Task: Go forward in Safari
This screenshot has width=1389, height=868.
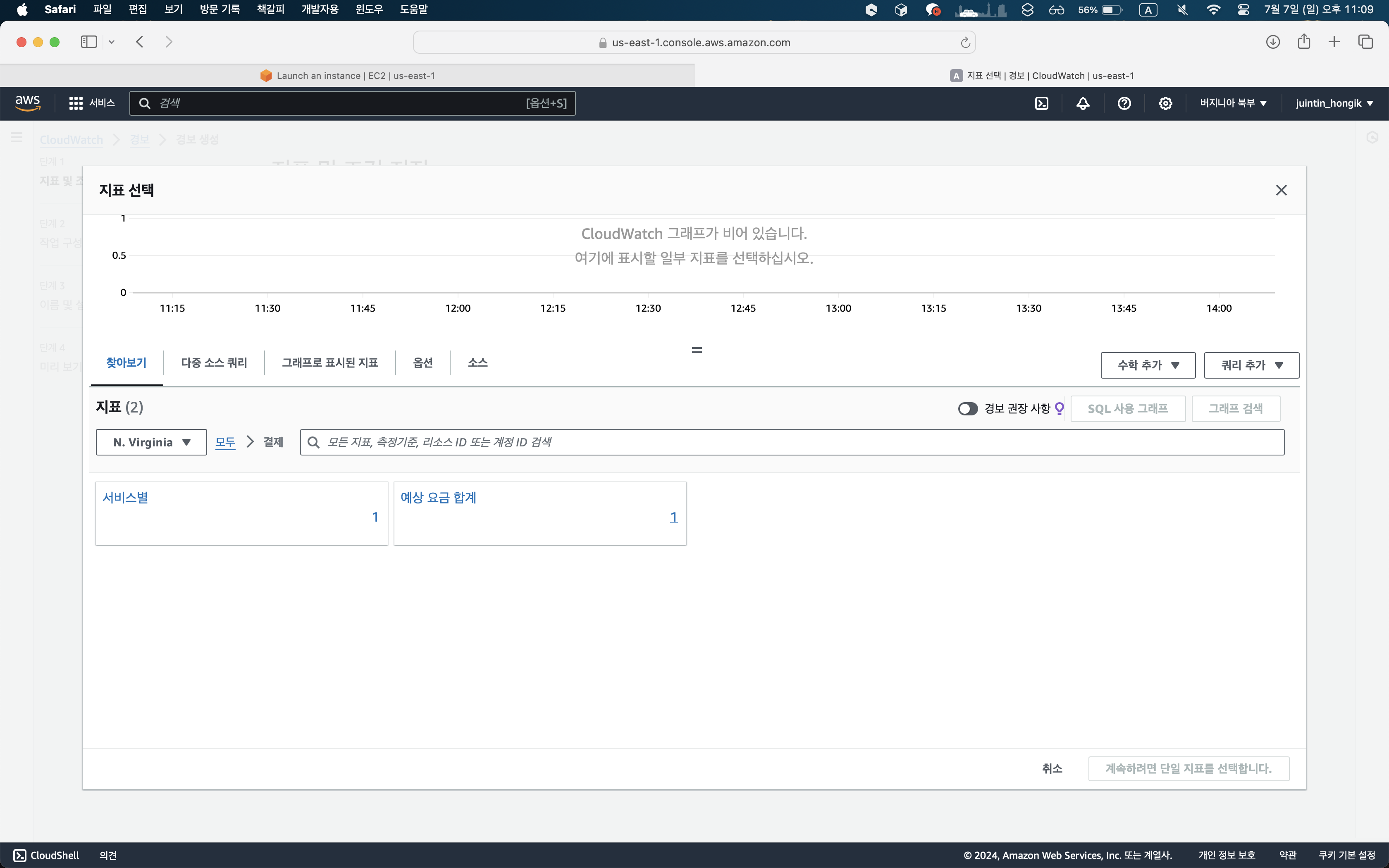Action: point(169,42)
